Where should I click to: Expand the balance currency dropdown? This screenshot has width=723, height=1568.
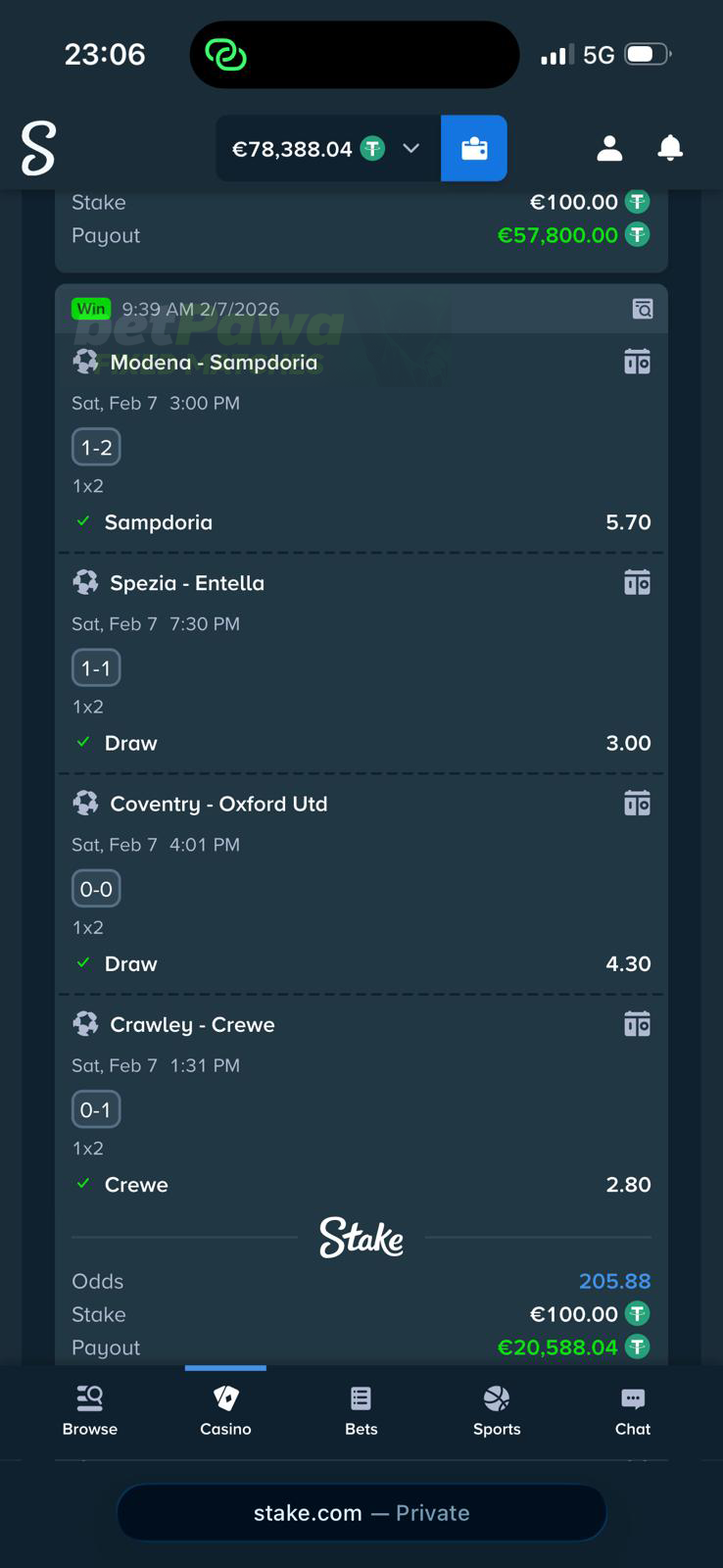(410, 148)
